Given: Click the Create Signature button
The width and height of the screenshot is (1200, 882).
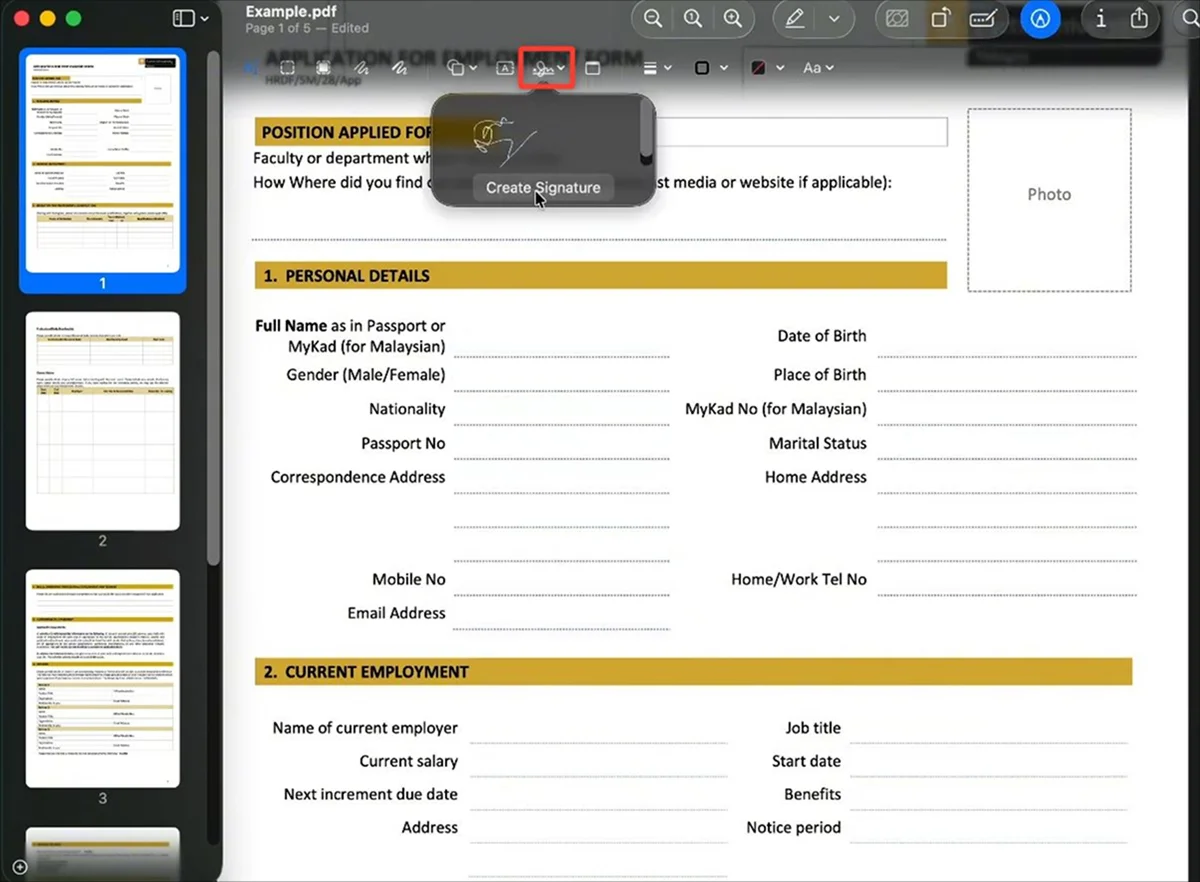Looking at the screenshot, I should point(543,187).
